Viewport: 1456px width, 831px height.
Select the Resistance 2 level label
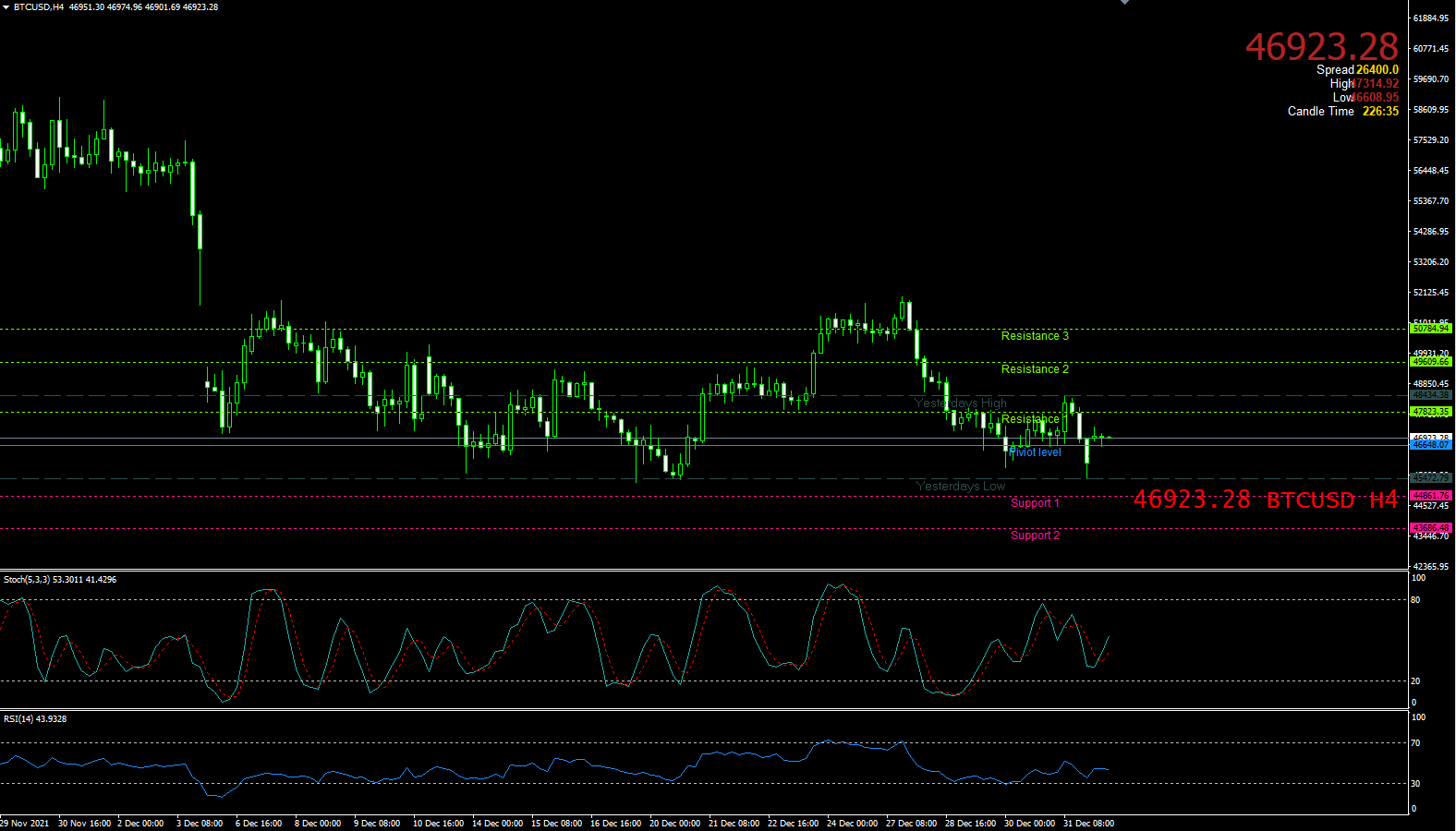coord(1035,369)
